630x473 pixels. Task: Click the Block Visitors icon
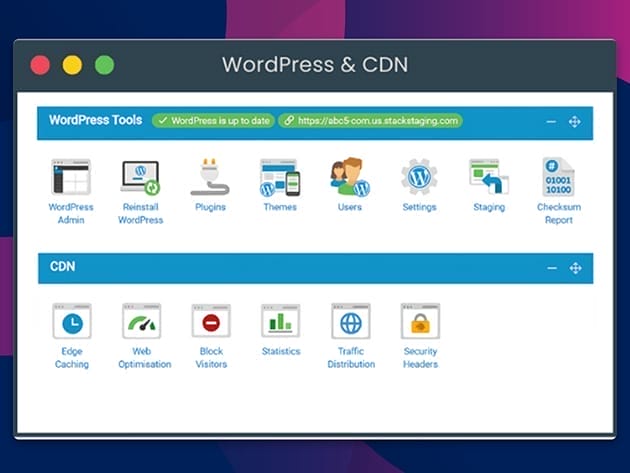point(211,322)
